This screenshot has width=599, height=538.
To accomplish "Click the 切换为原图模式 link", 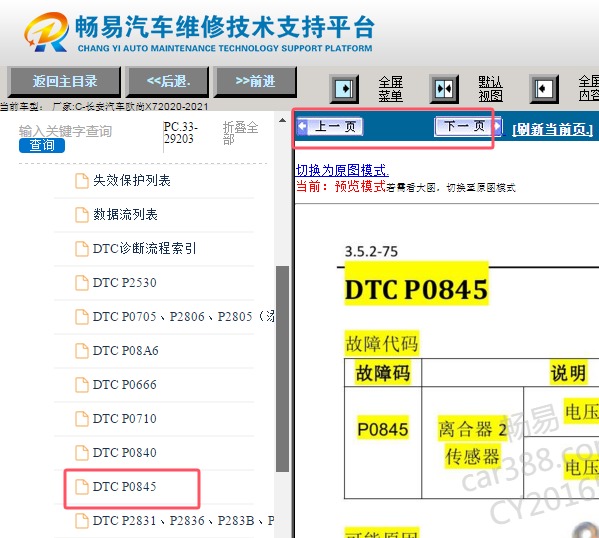I will (x=342, y=170).
